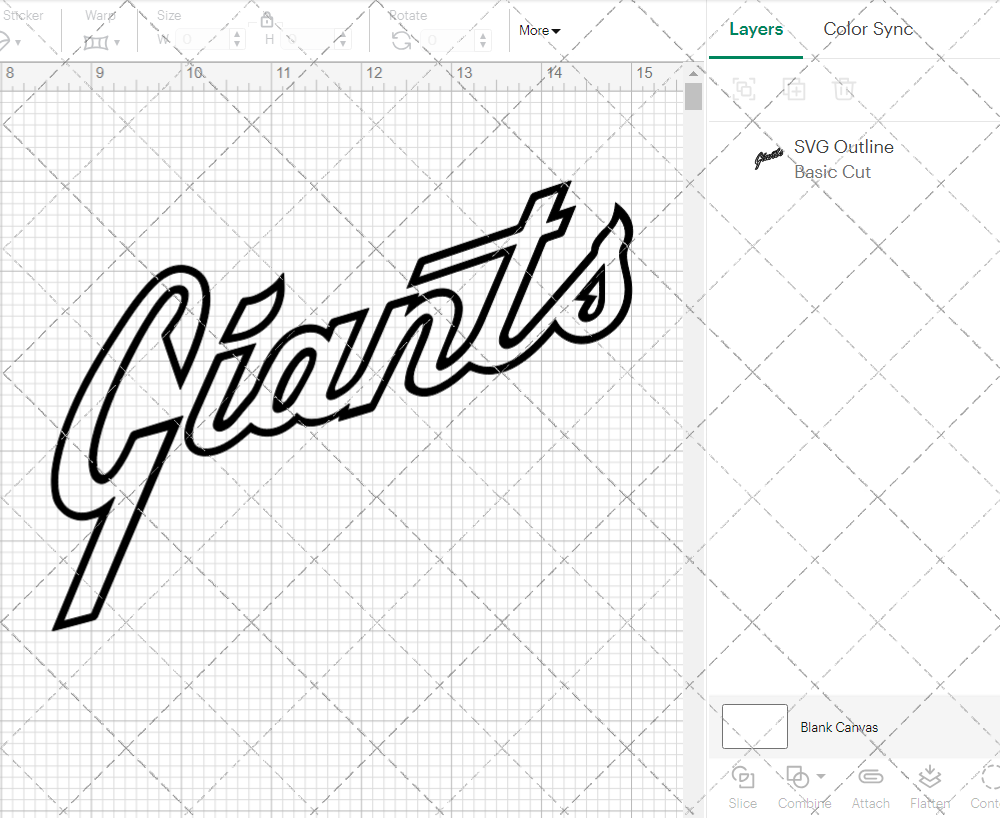
Task: Click the Flatten layers icon
Action: pos(929,777)
